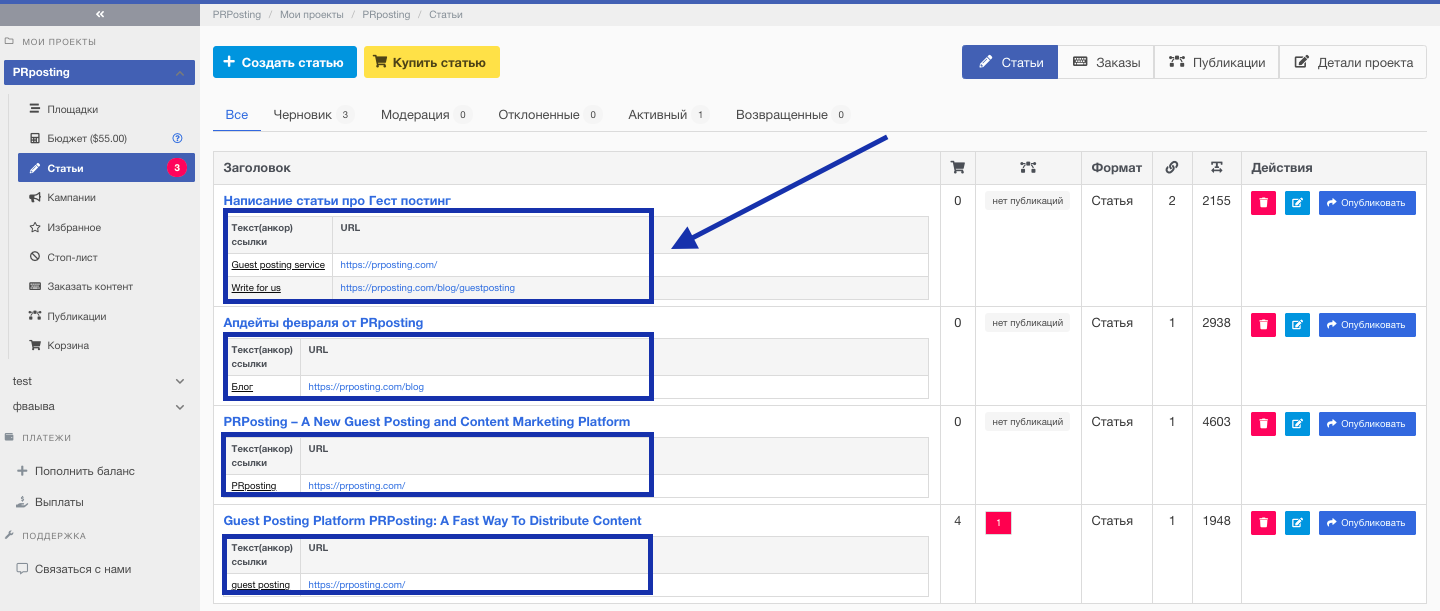Click red publications badge showing 1
The image size is (1440, 611).
coord(998,523)
